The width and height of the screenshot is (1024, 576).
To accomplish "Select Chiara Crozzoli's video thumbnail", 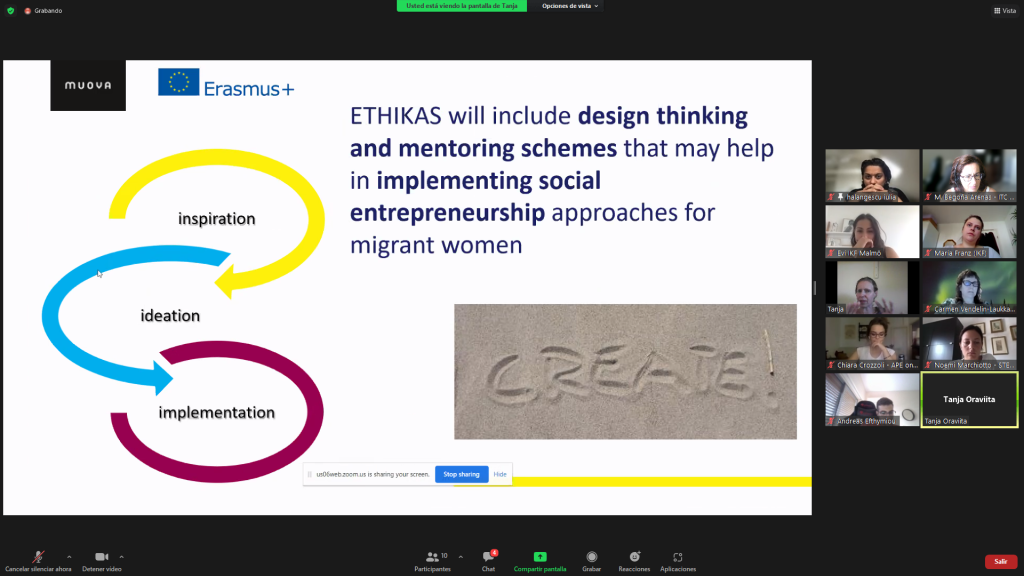I will coord(872,344).
